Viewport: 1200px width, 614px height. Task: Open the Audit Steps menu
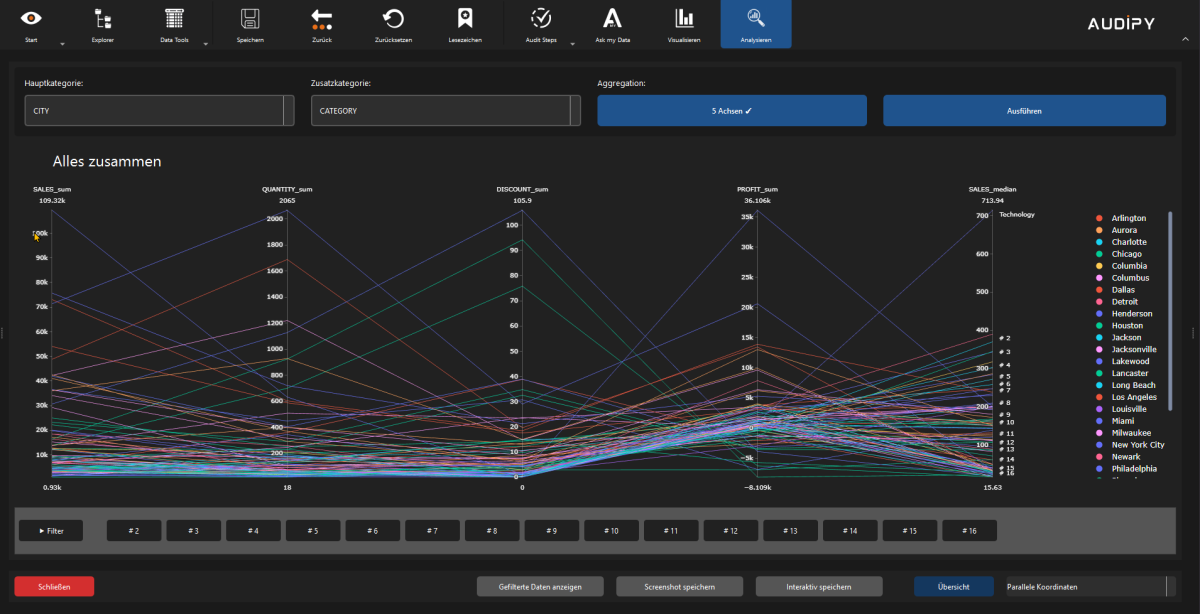(x=541, y=24)
